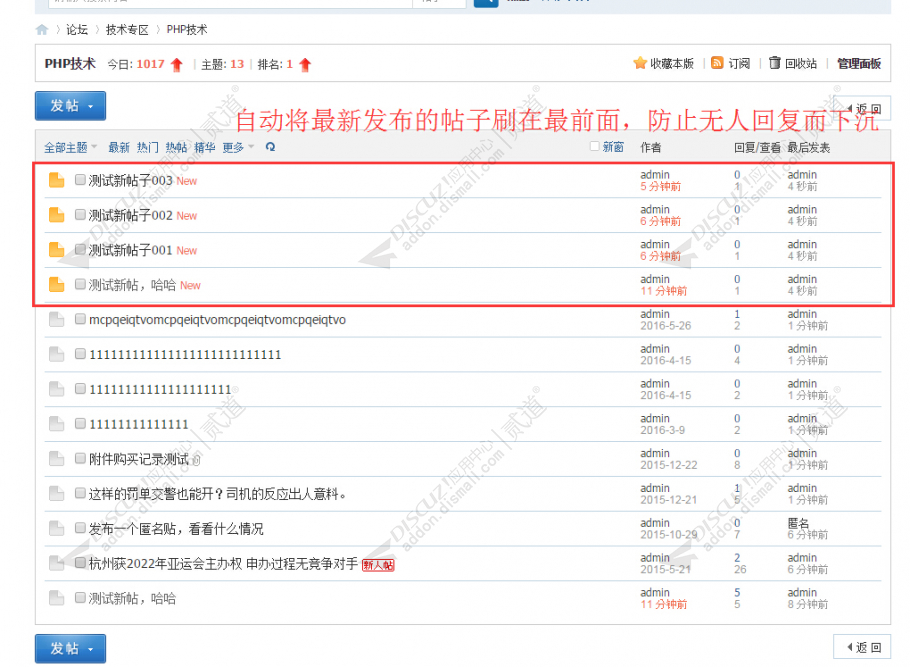The image size is (910, 667).
Task: Check the box for 测试新帖子003
Action: [x=80, y=180]
